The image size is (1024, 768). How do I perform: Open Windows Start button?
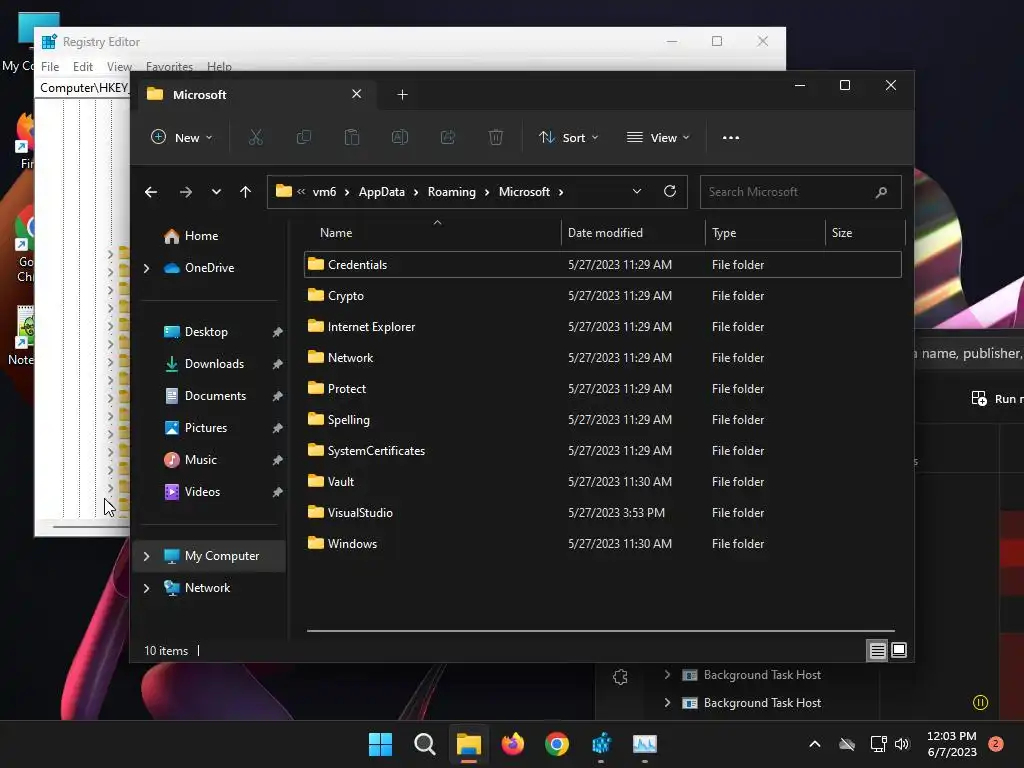coord(380,744)
